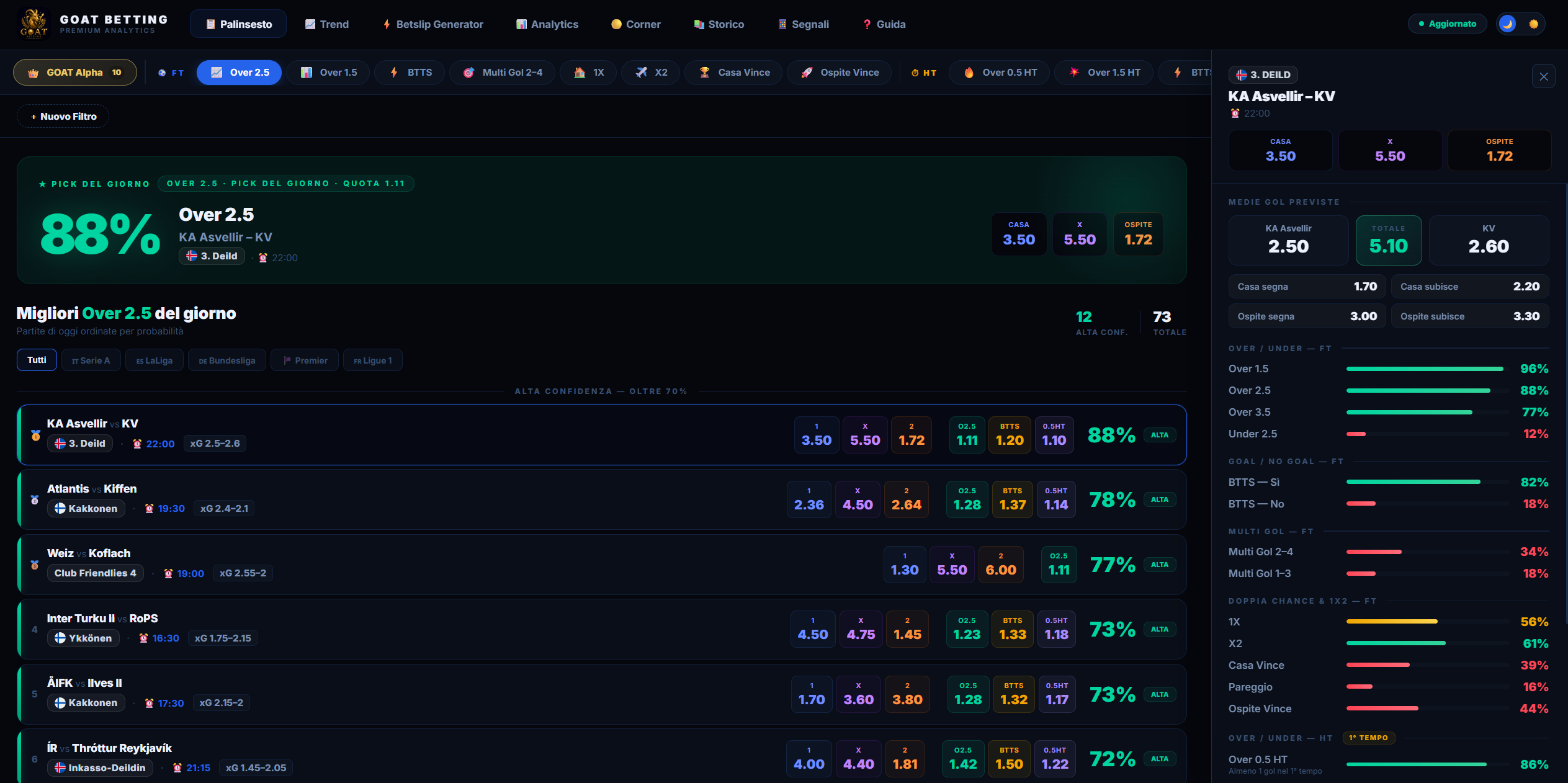Filter by LaLiga league
Viewport: 1568px width, 783px height.
pyautogui.click(x=155, y=360)
